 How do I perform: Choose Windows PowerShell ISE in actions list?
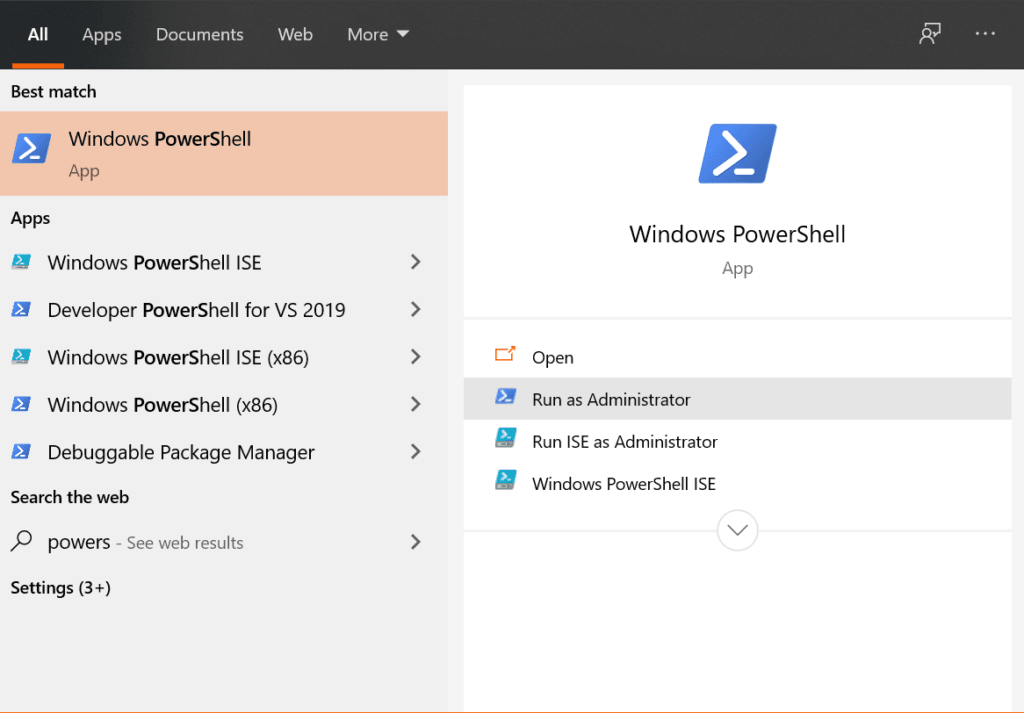click(x=737, y=483)
